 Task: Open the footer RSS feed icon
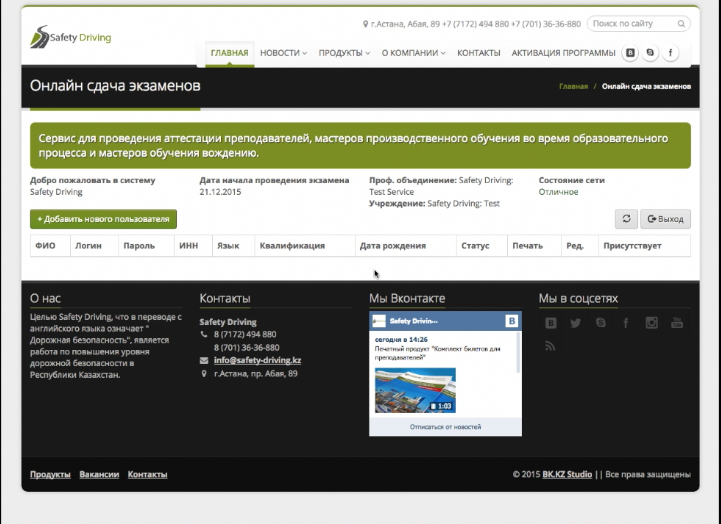550,346
